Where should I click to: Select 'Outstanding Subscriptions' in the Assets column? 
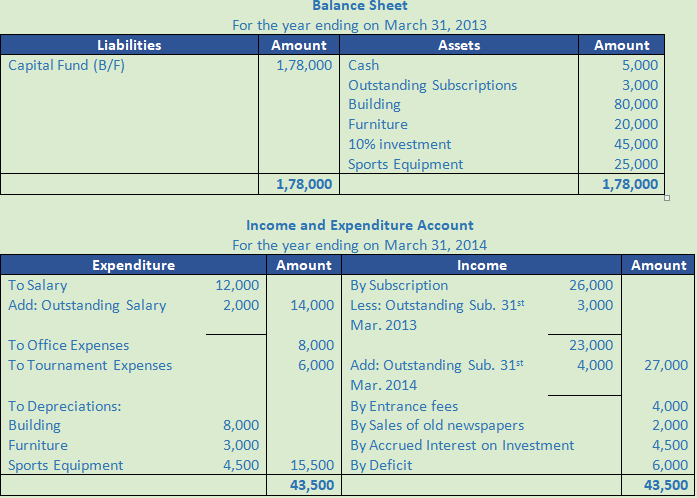[433, 85]
